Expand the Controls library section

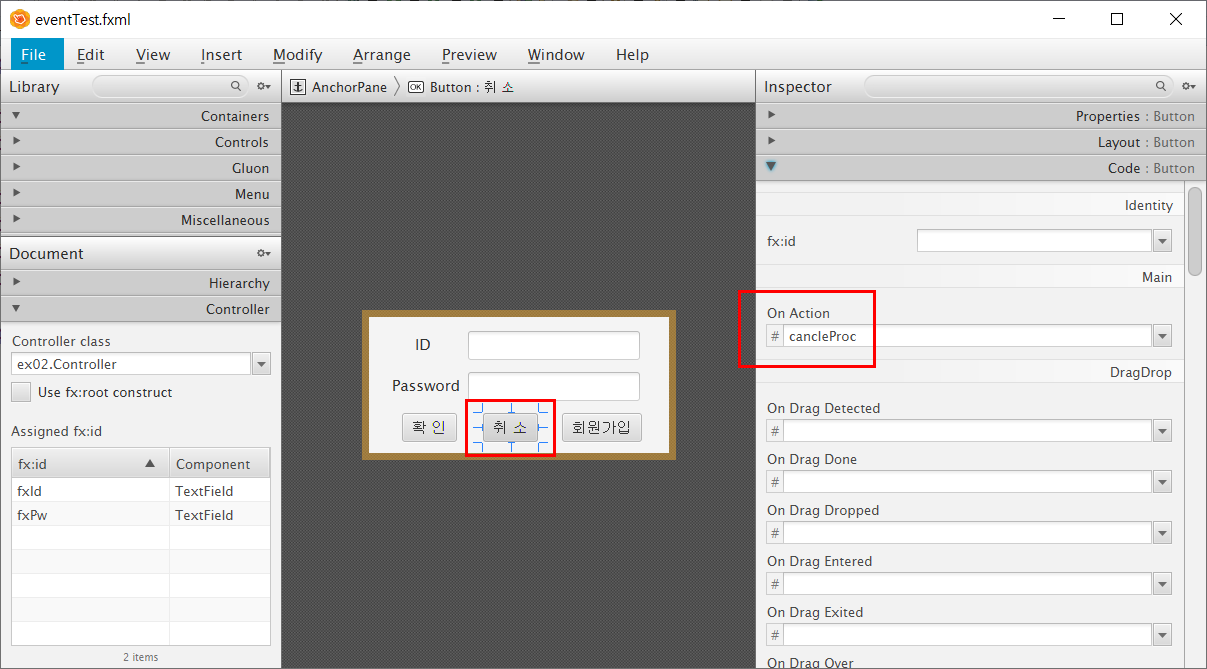tap(141, 142)
